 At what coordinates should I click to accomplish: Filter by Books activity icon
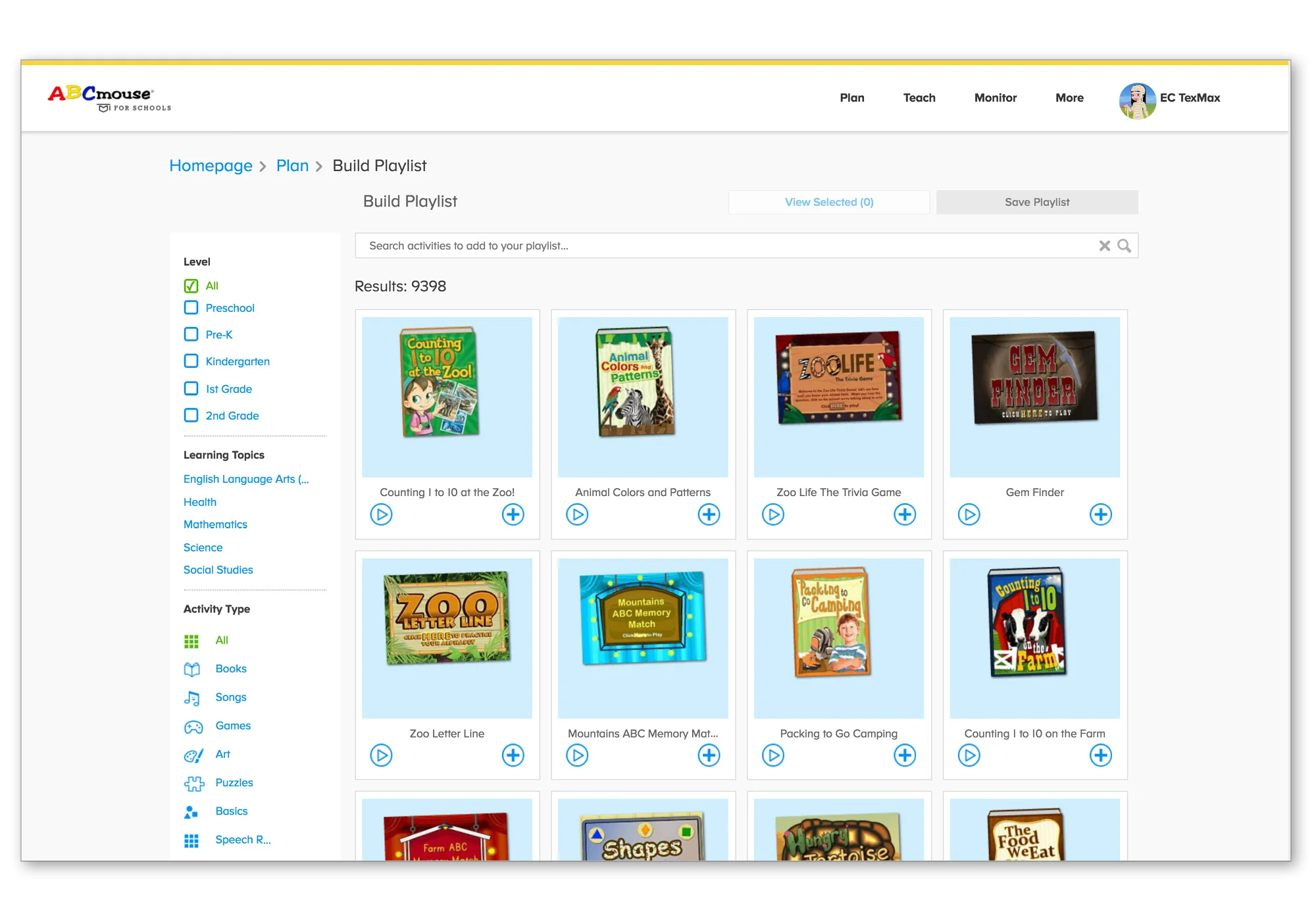pos(192,669)
